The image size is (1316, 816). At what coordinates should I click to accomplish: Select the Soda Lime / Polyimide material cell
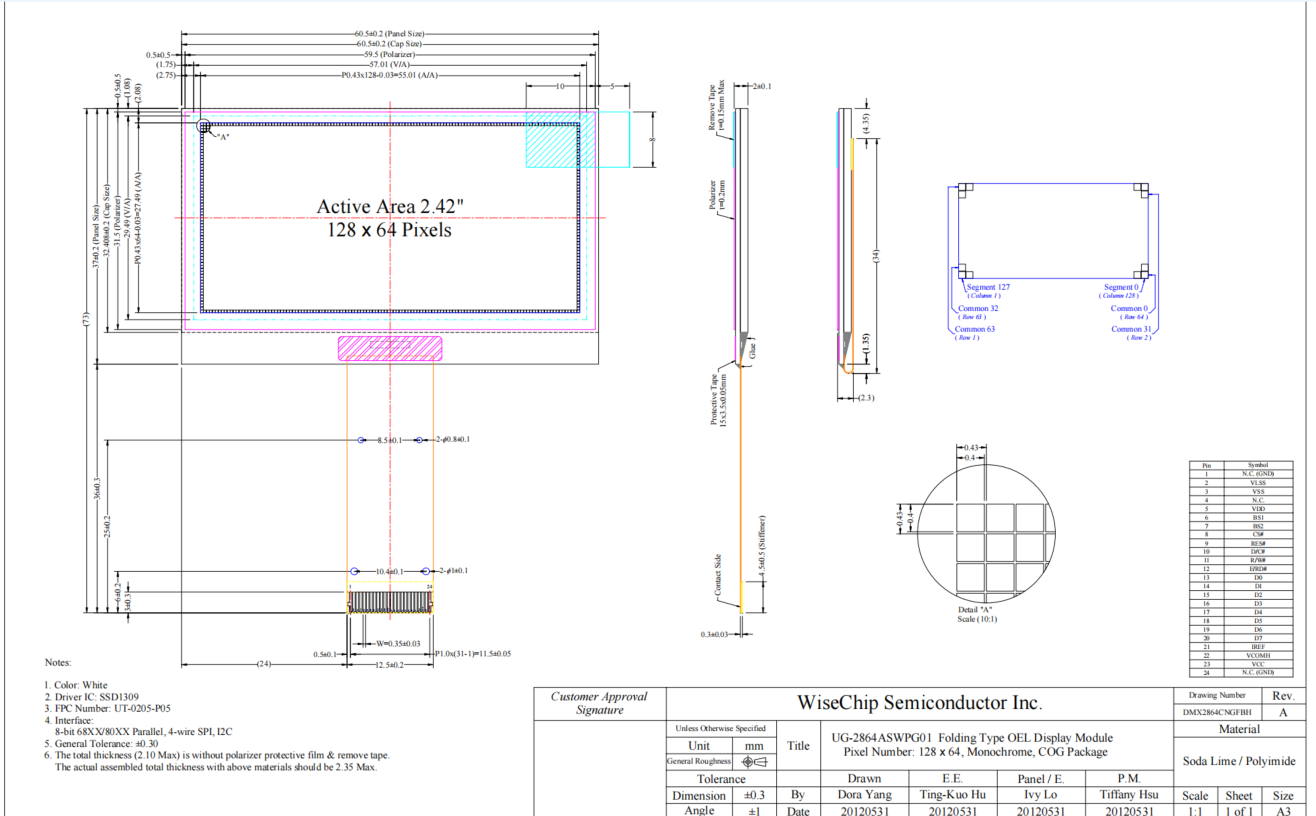pyautogui.click(x=1238, y=761)
